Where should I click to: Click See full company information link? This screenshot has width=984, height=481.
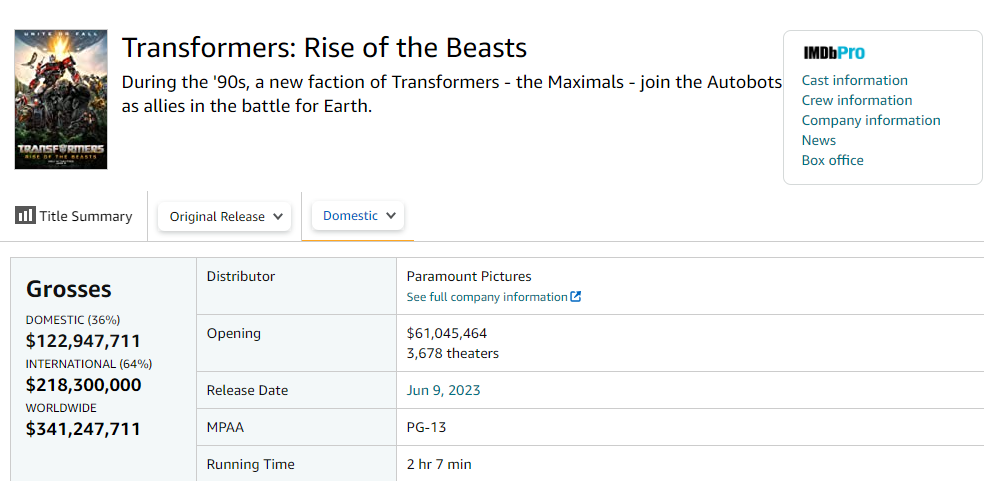487,297
